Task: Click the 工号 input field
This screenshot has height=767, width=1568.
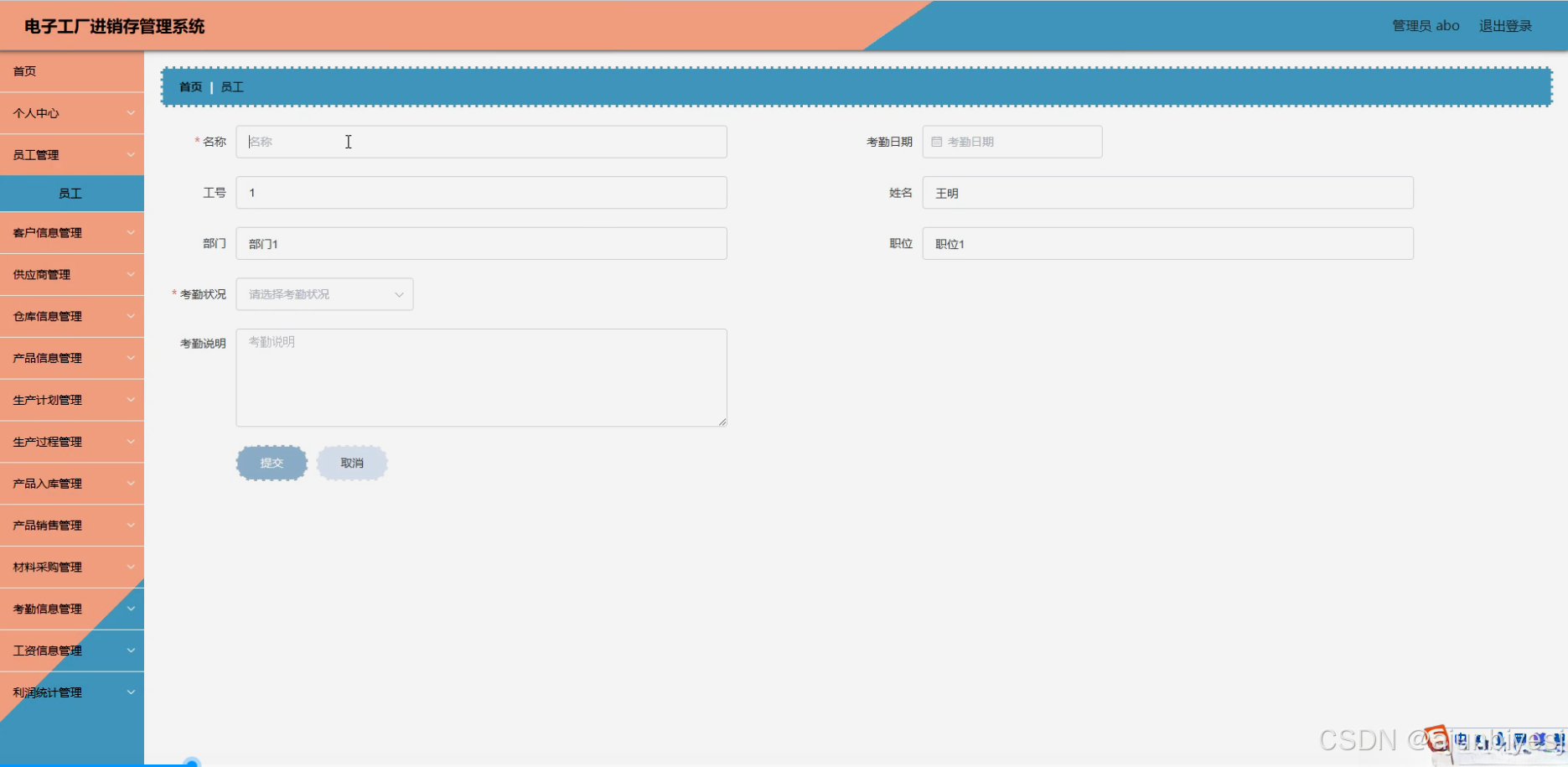Action: tap(482, 193)
